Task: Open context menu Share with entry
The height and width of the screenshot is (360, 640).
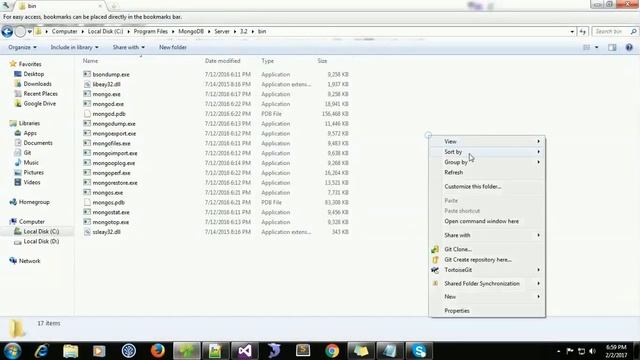Action: click(x=487, y=235)
